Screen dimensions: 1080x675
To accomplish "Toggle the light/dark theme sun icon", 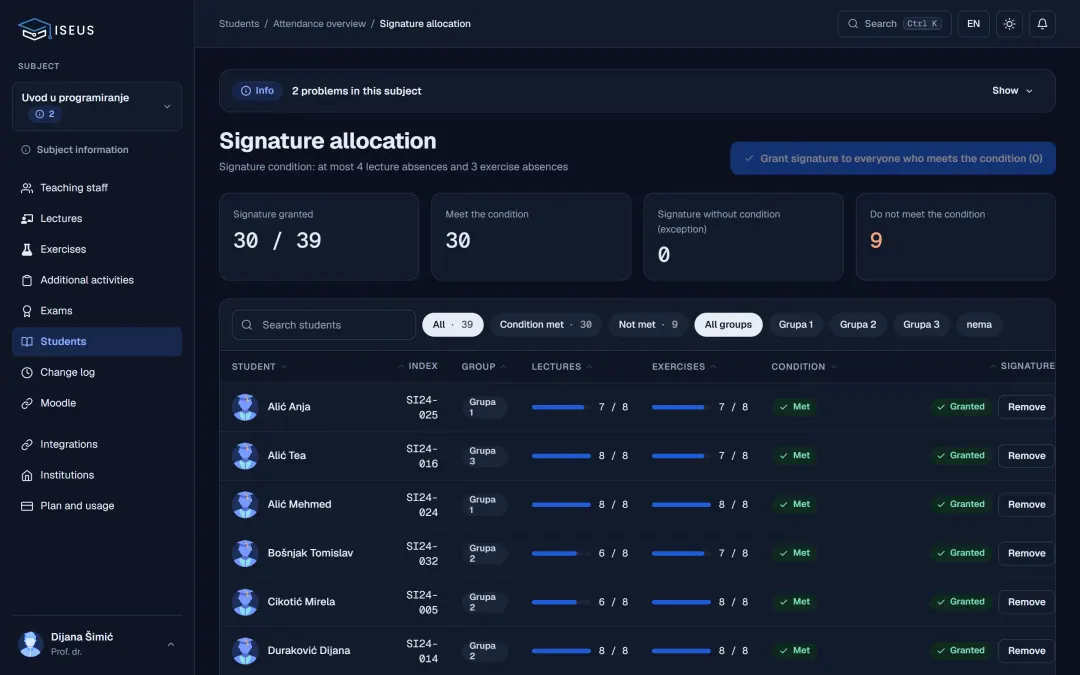I will (x=1009, y=24).
